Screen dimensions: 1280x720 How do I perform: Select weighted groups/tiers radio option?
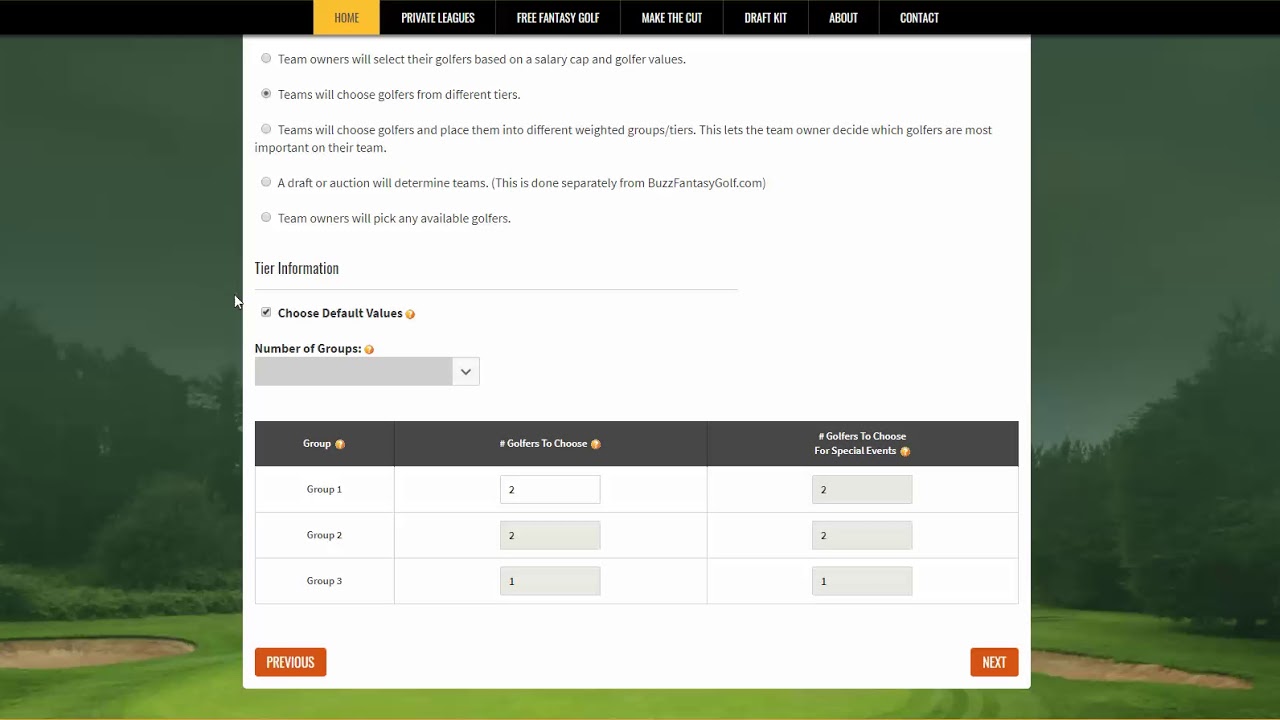click(266, 129)
